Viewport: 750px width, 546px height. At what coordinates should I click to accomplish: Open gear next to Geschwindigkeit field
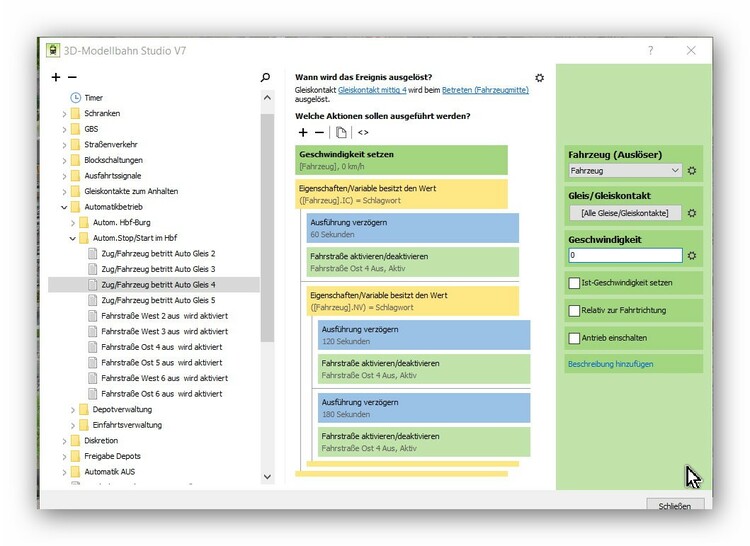(692, 256)
